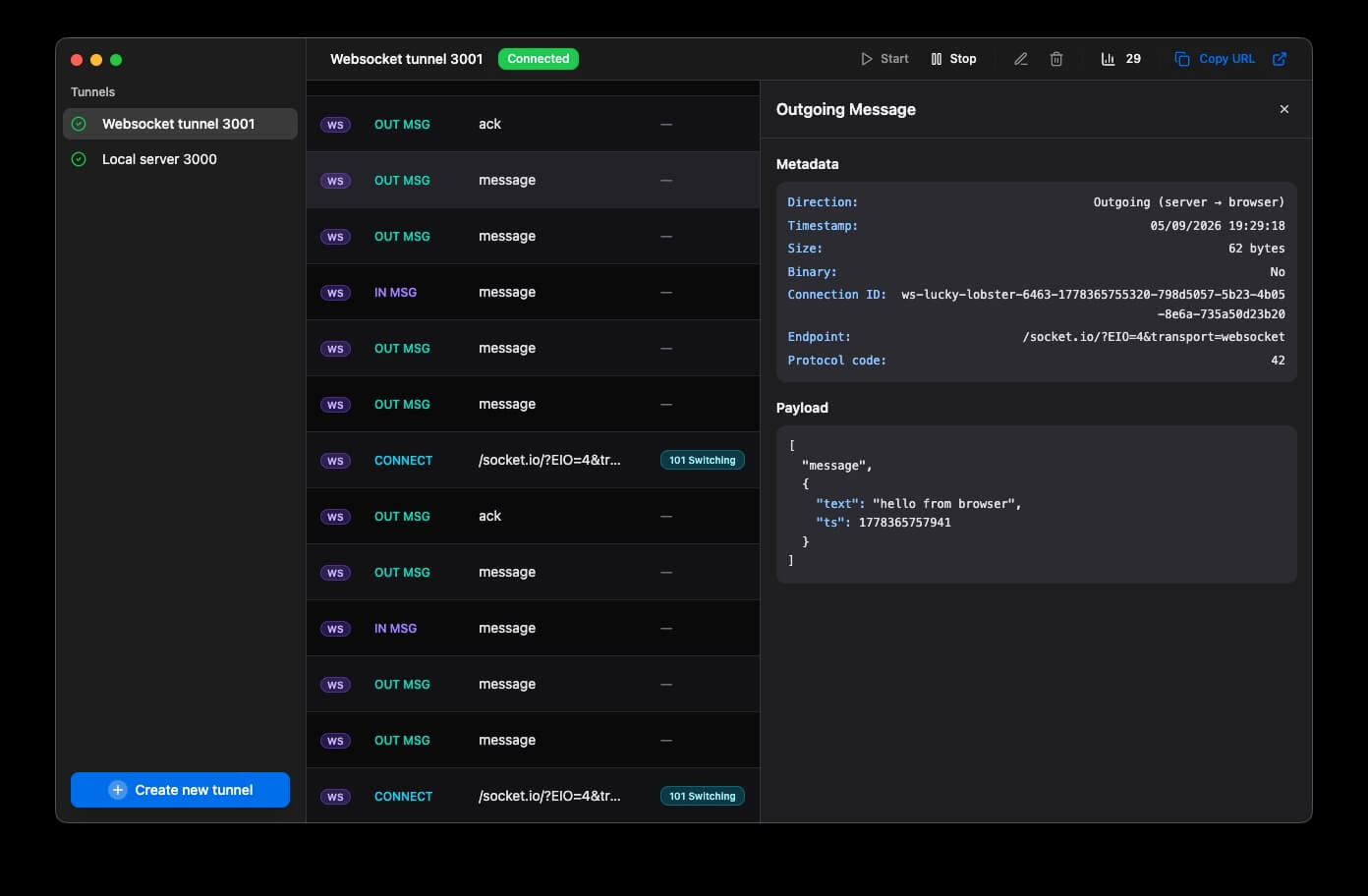Click green check icon beside Local server 3000

[x=79, y=159]
